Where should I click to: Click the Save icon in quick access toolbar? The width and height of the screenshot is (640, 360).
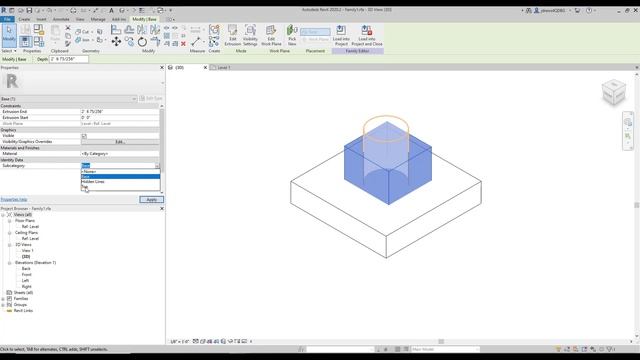coord(29,11)
